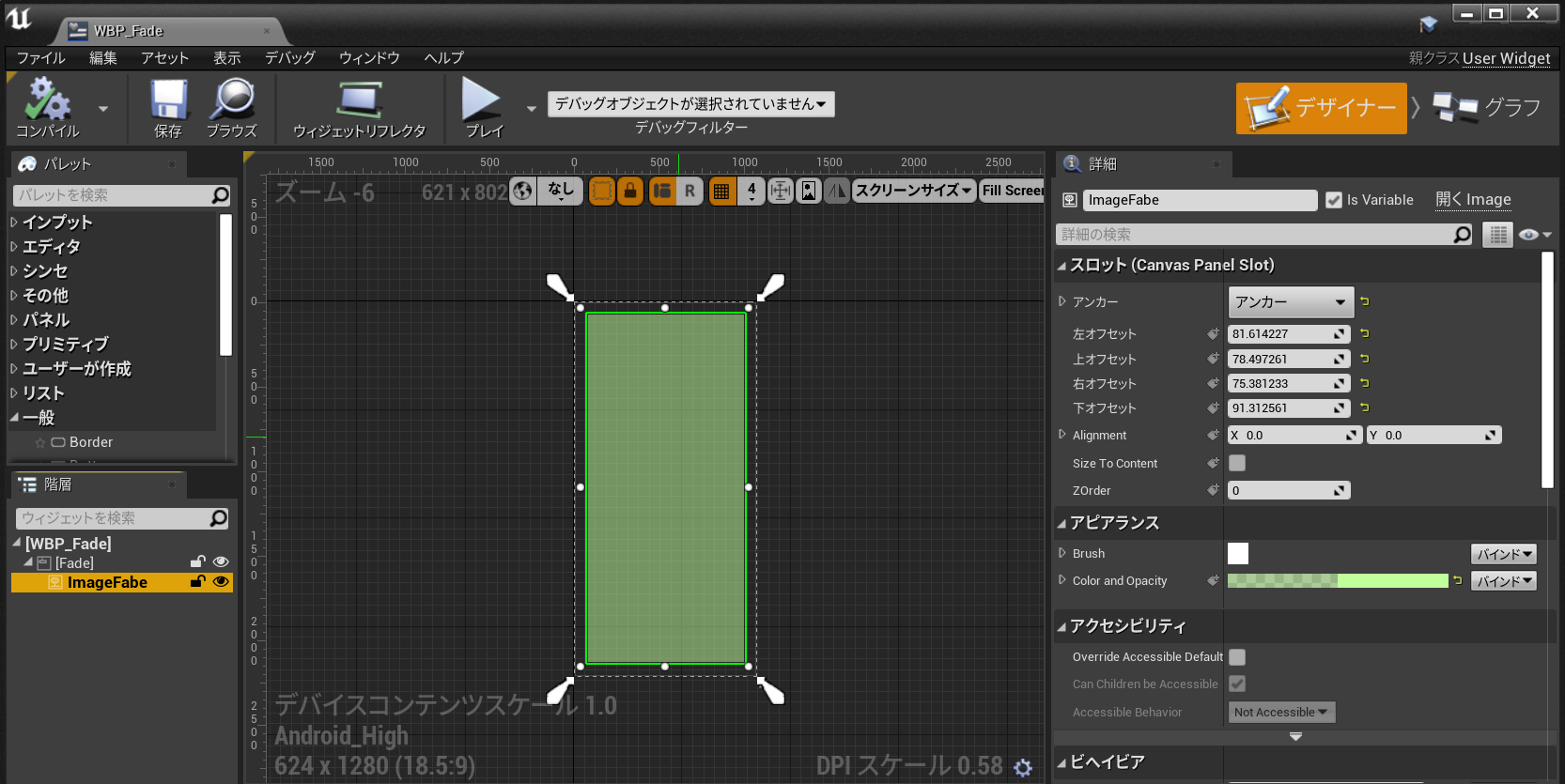
Task: Open the debug object dropdown
Action: (690, 103)
